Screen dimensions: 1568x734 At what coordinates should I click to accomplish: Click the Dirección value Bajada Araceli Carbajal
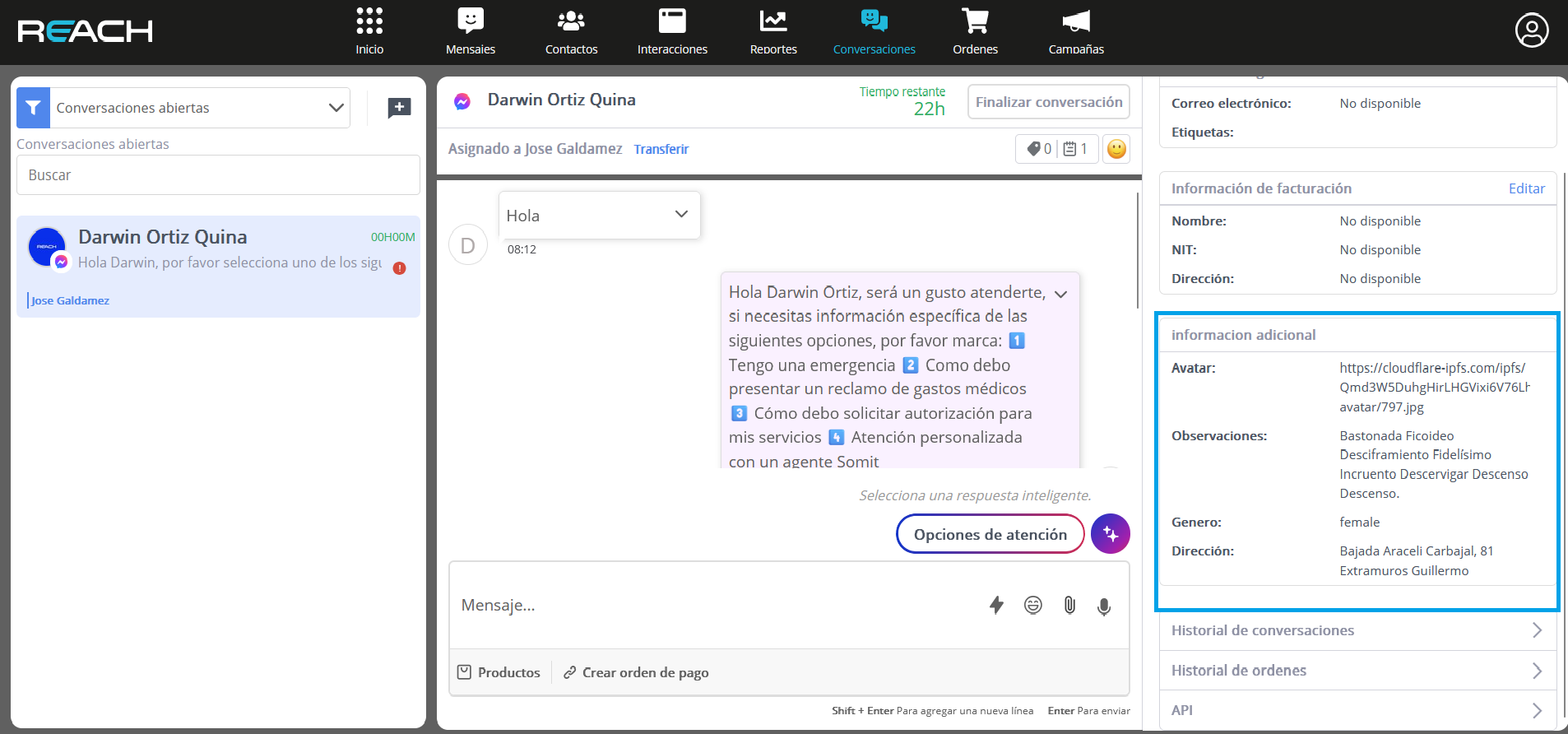click(1416, 560)
